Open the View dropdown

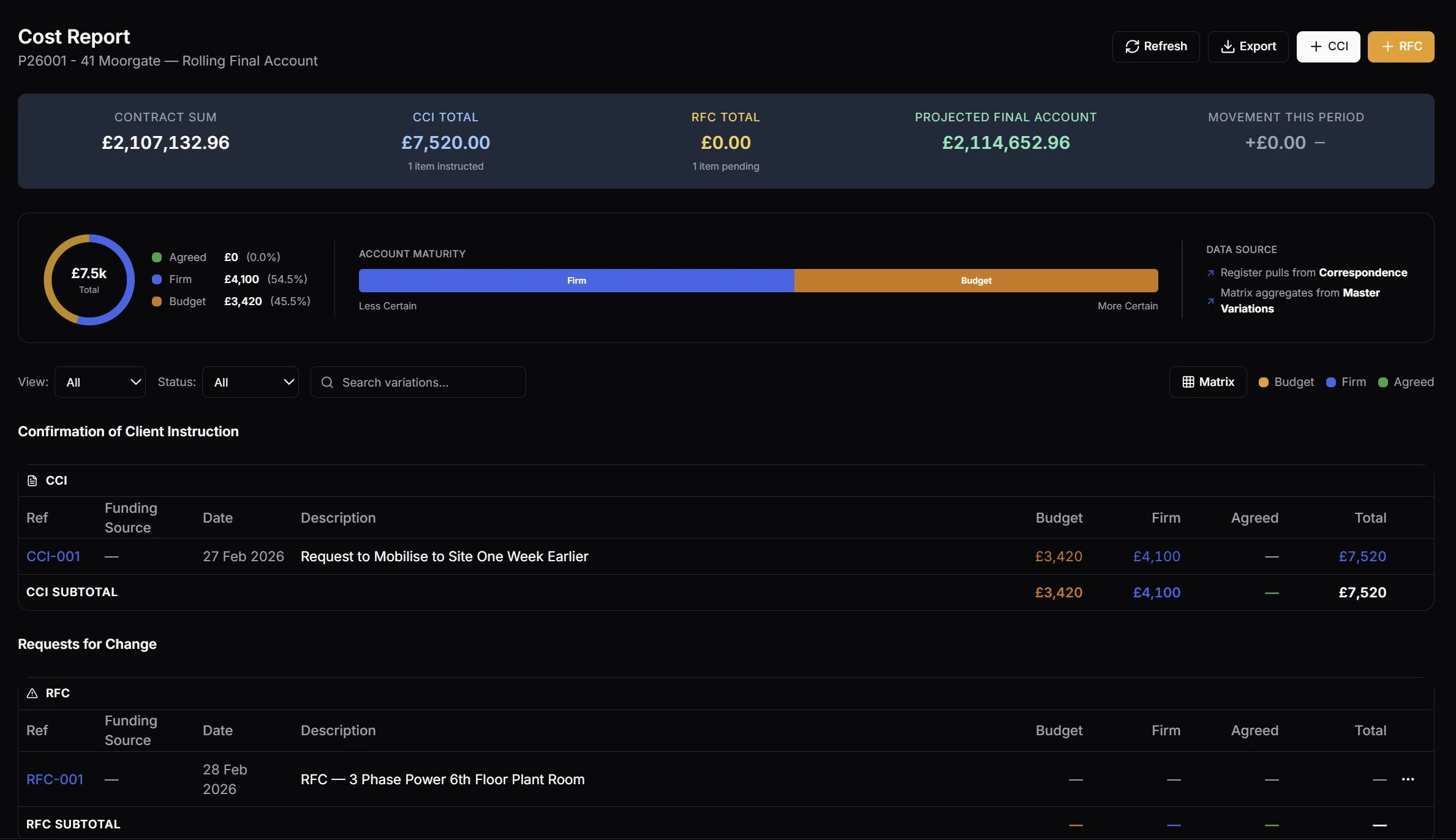tap(100, 381)
